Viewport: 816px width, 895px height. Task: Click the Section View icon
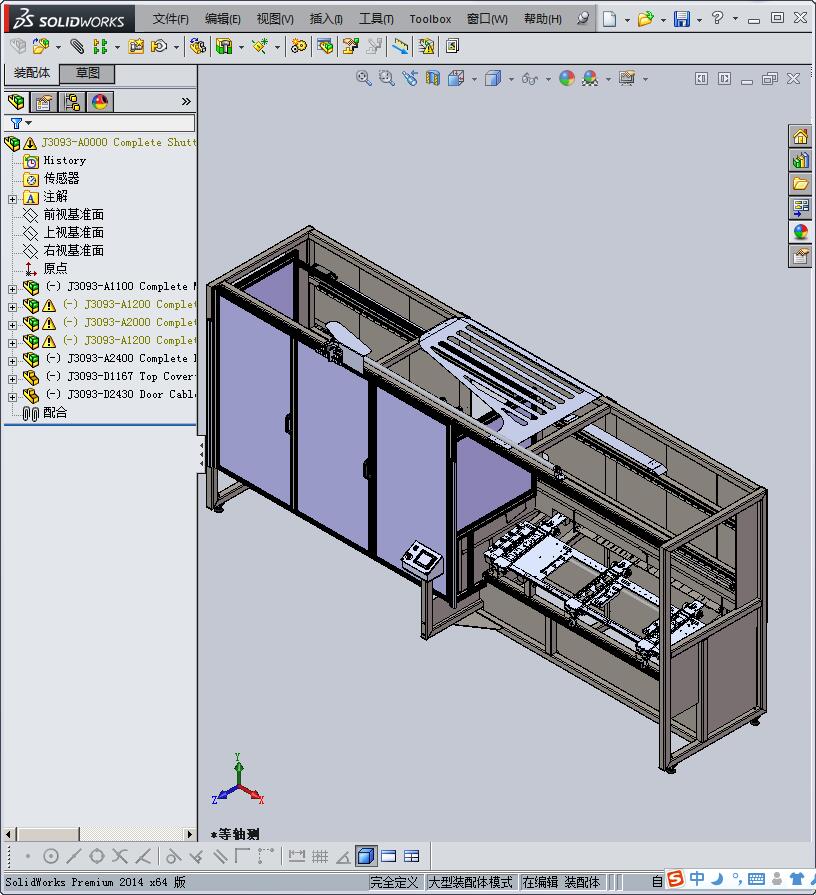point(433,78)
